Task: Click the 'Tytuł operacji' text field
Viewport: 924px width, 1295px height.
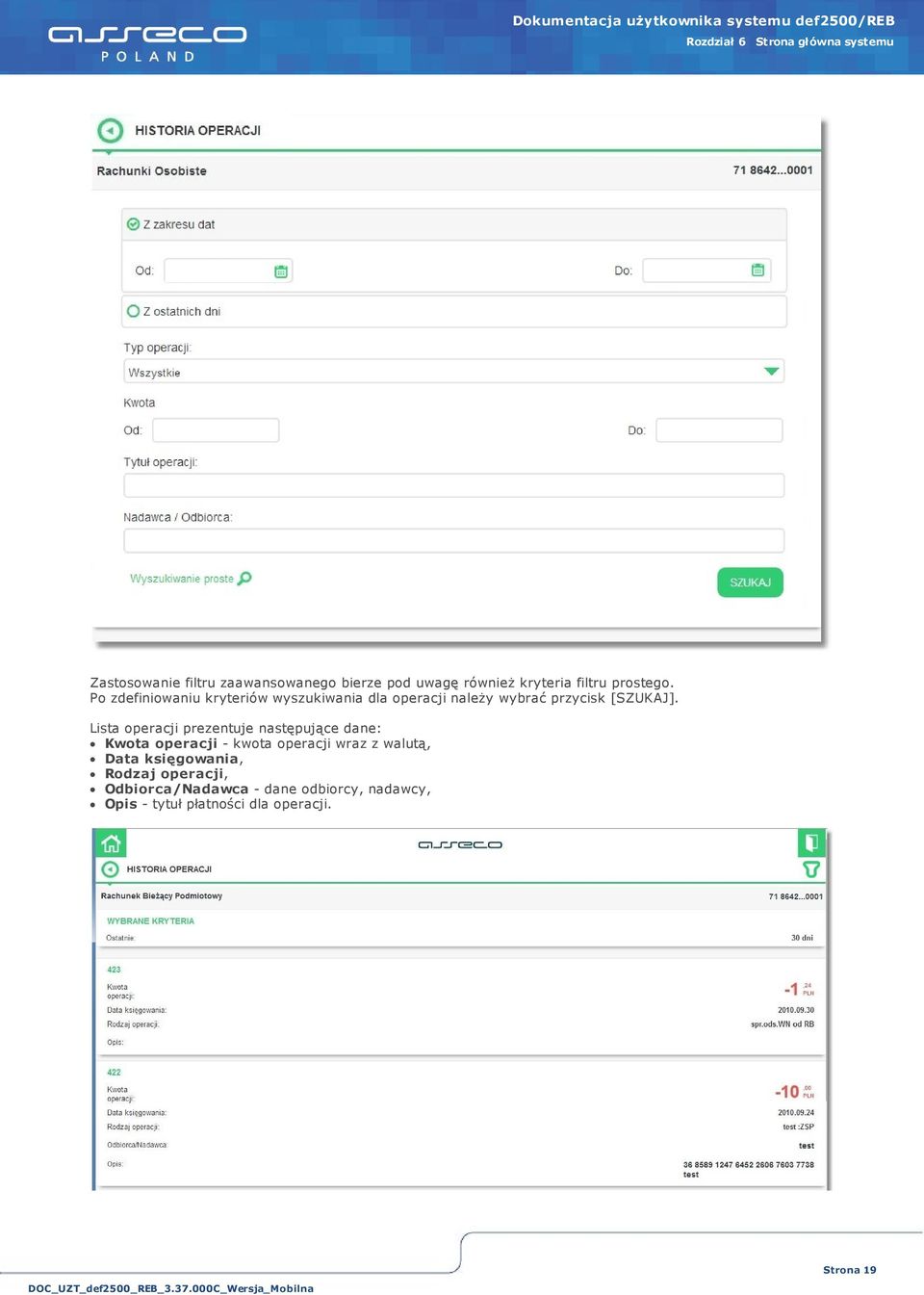Action: 453,485
